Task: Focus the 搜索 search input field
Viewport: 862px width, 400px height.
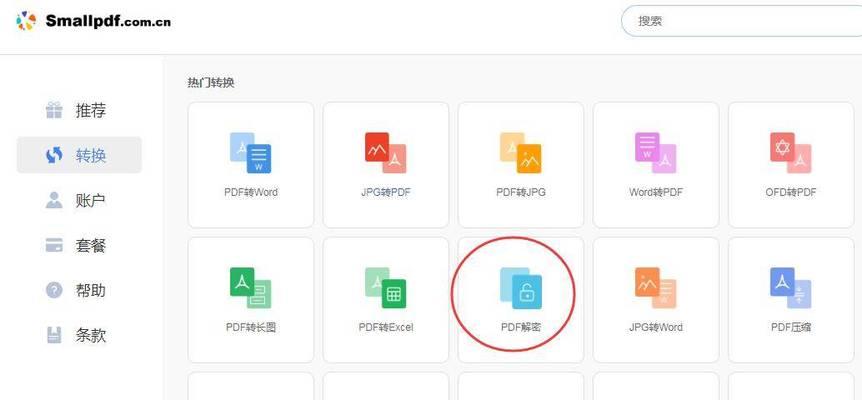Action: pyautogui.click(x=742, y=21)
